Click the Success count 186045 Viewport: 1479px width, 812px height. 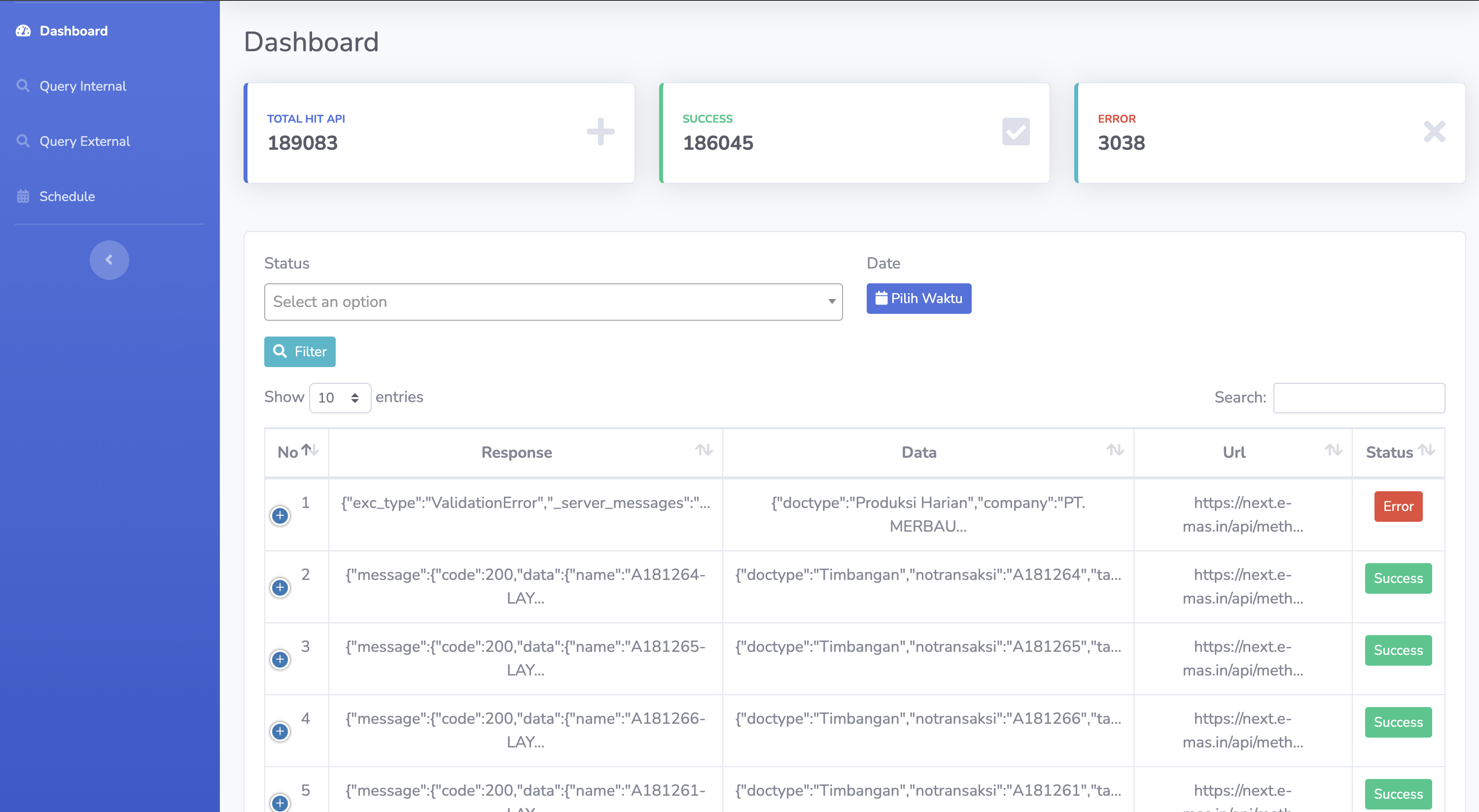tap(718, 143)
